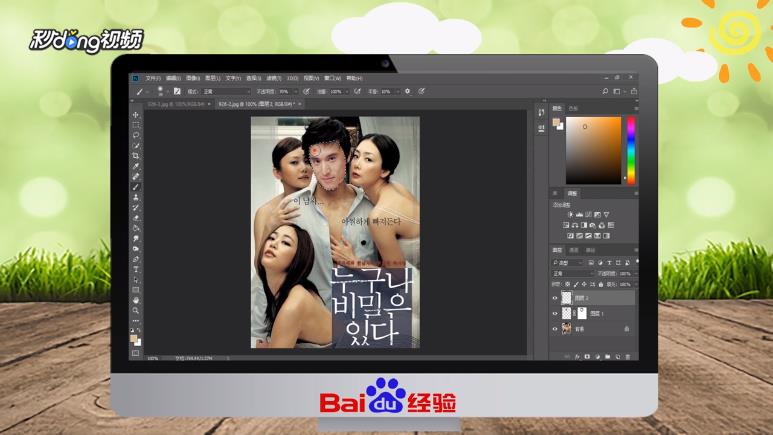Open the brush opacity slider arrow
773x435 pixels.
click(295, 91)
